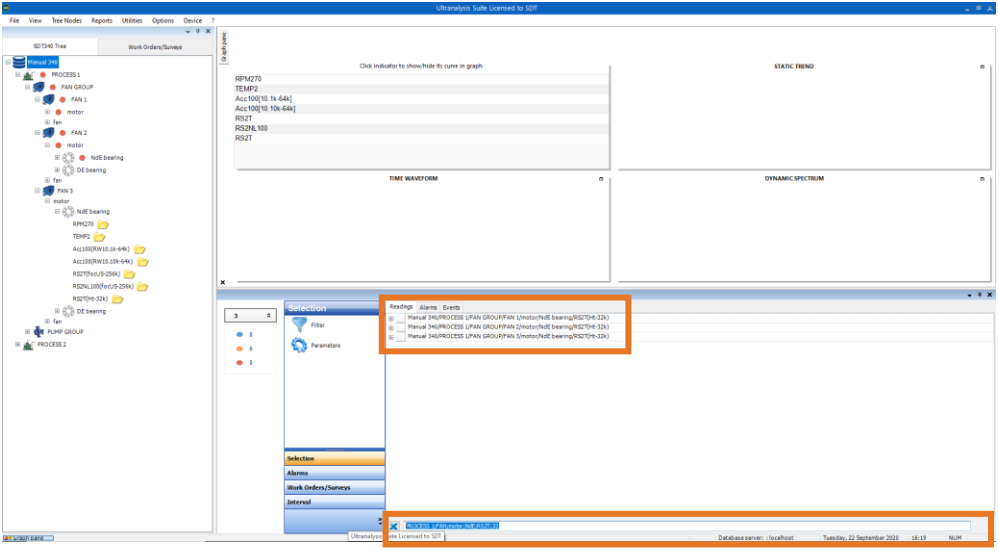
Task: Open the Interval section button
Action: (334, 502)
